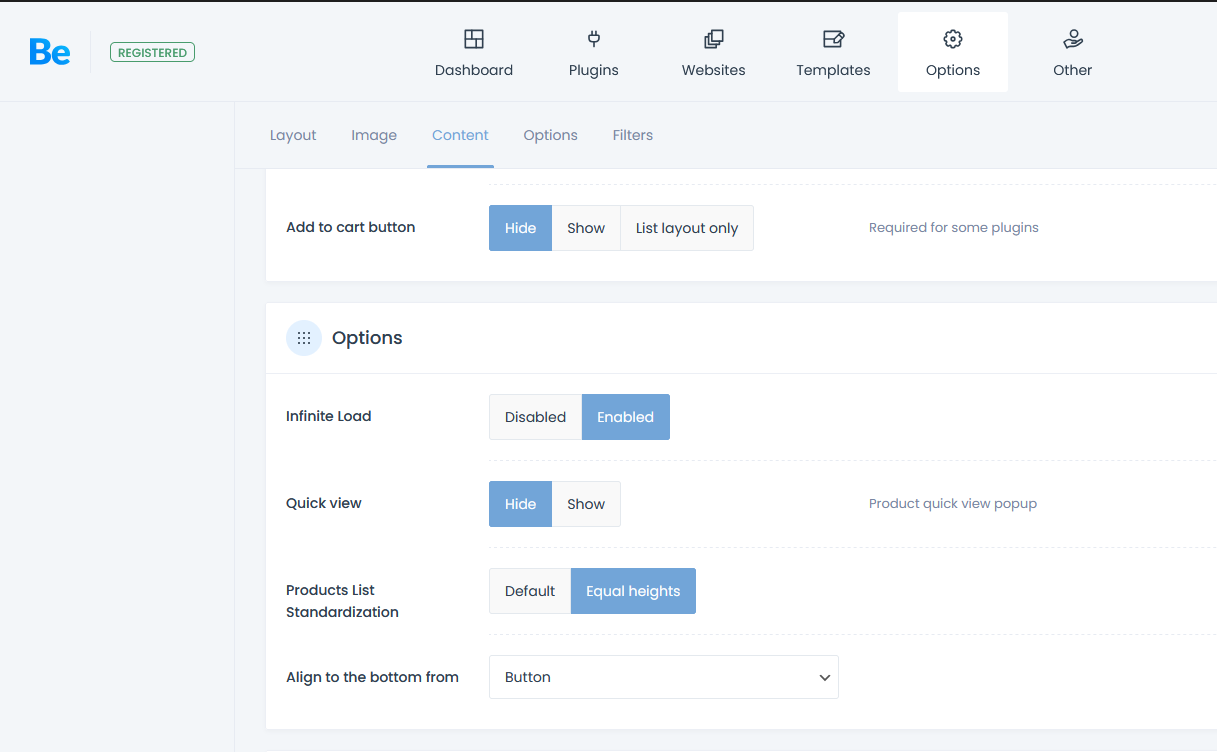This screenshot has height=752, width=1217.
Task: Switch to the Image tab
Action: point(374,135)
